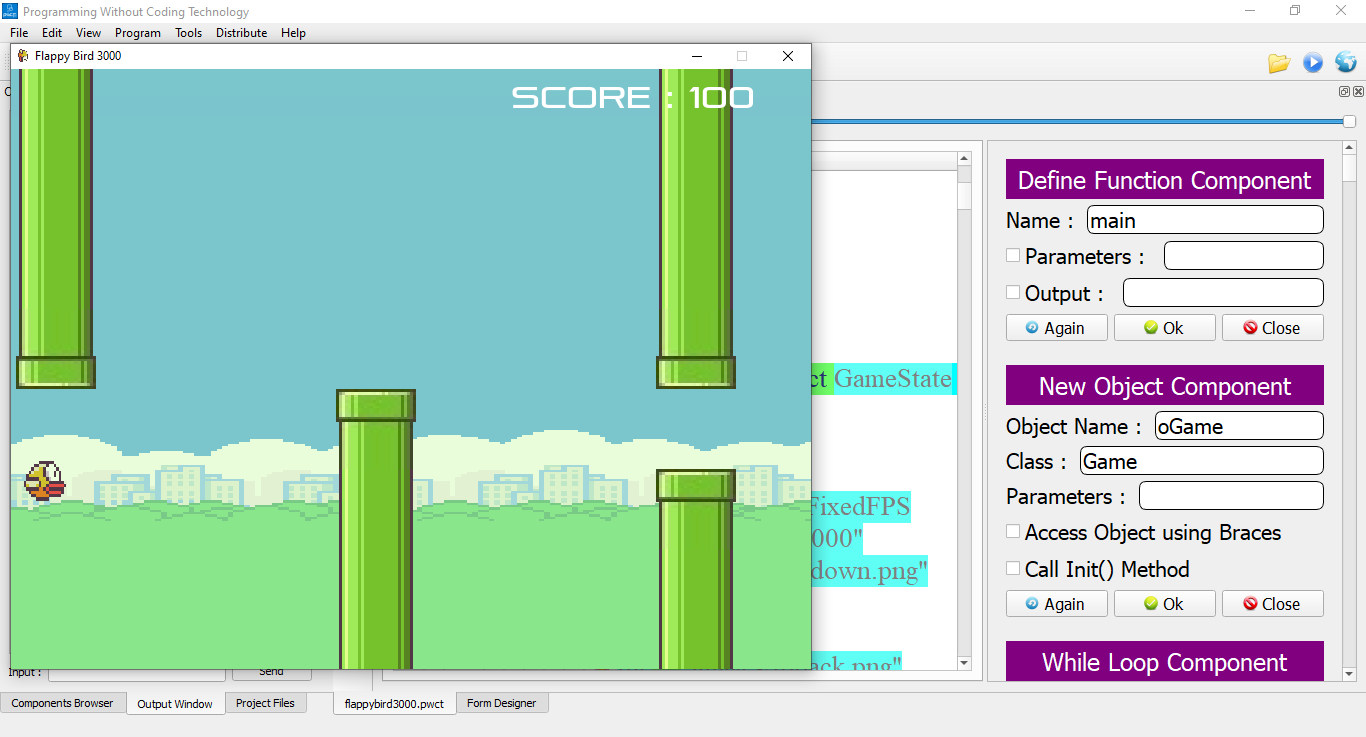Click the code editor scrollbar down arrow
The width and height of the screenshot is (1366, 737).
[x=964, y=663]
